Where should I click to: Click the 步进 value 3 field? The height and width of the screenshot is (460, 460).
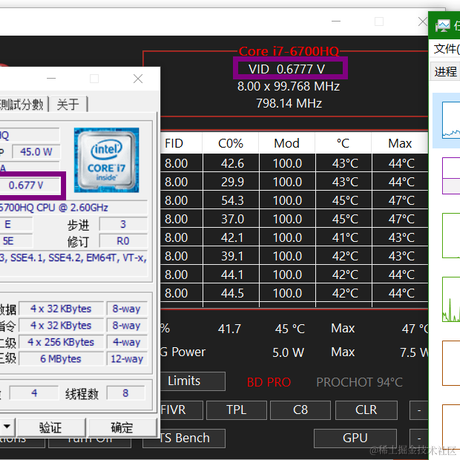coord(123,224)
